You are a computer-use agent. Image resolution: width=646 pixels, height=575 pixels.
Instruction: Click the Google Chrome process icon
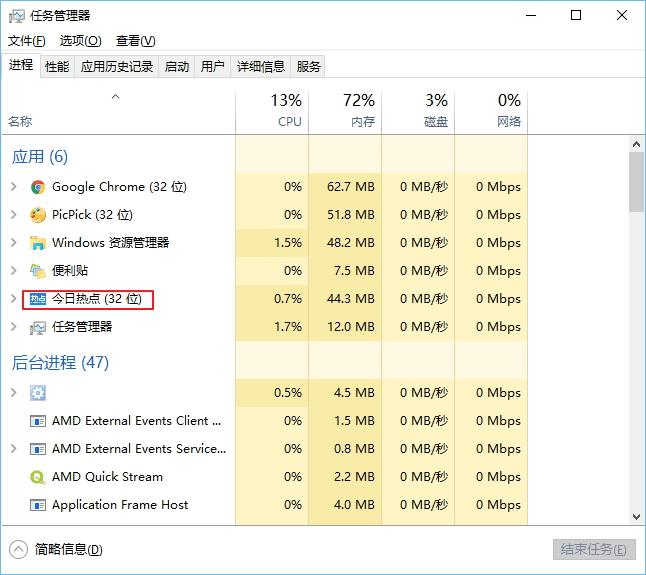[x=38, y=187]
